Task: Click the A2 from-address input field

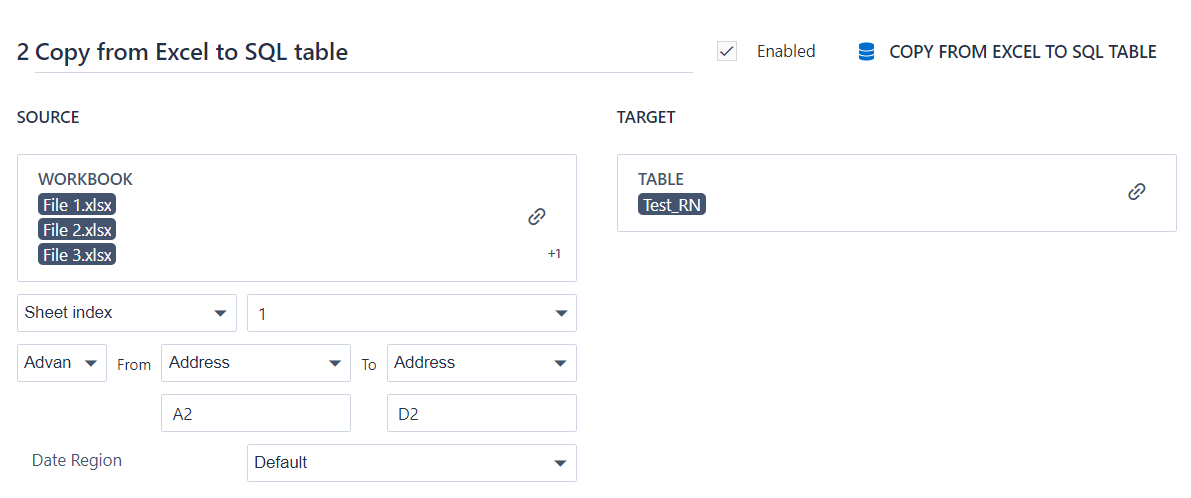Action: tap(255, 413)
